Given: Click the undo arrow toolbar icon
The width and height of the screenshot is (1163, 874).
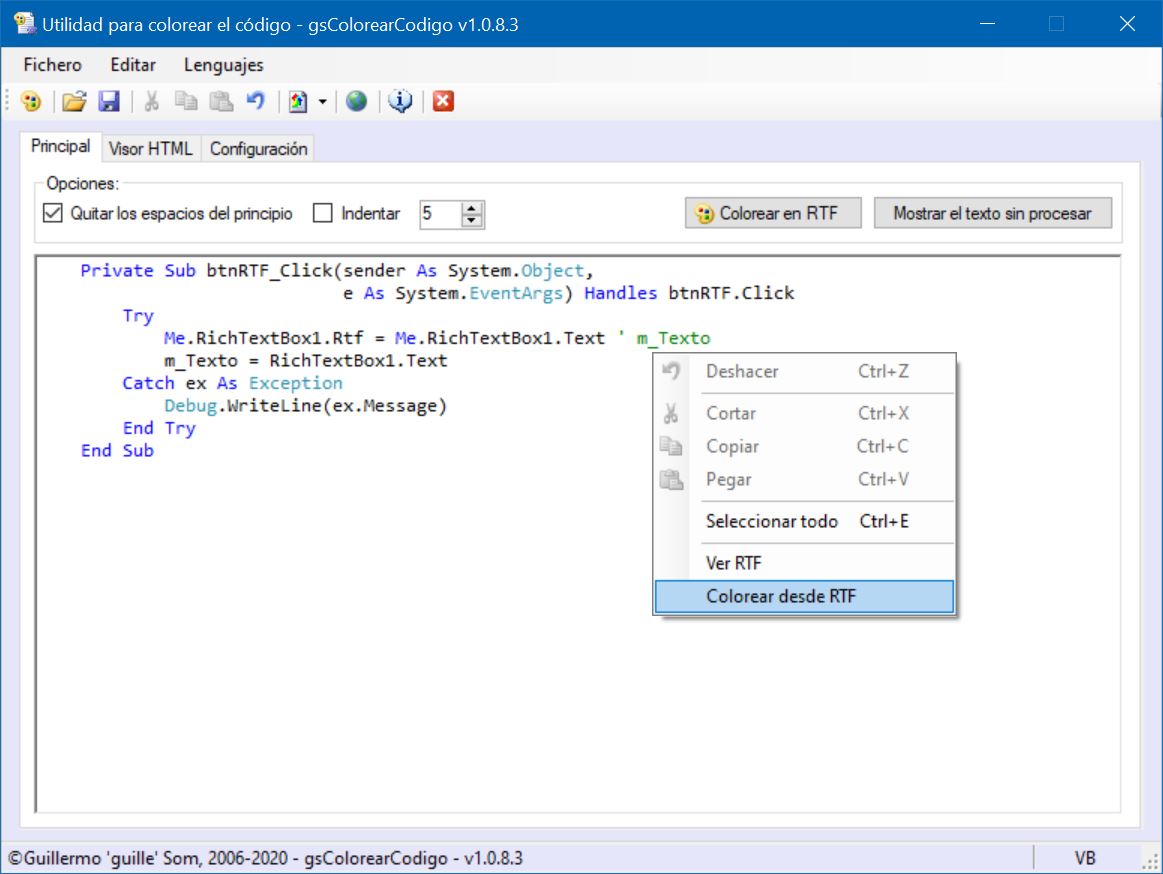Looking at the screenshot, I should point(256,101).
